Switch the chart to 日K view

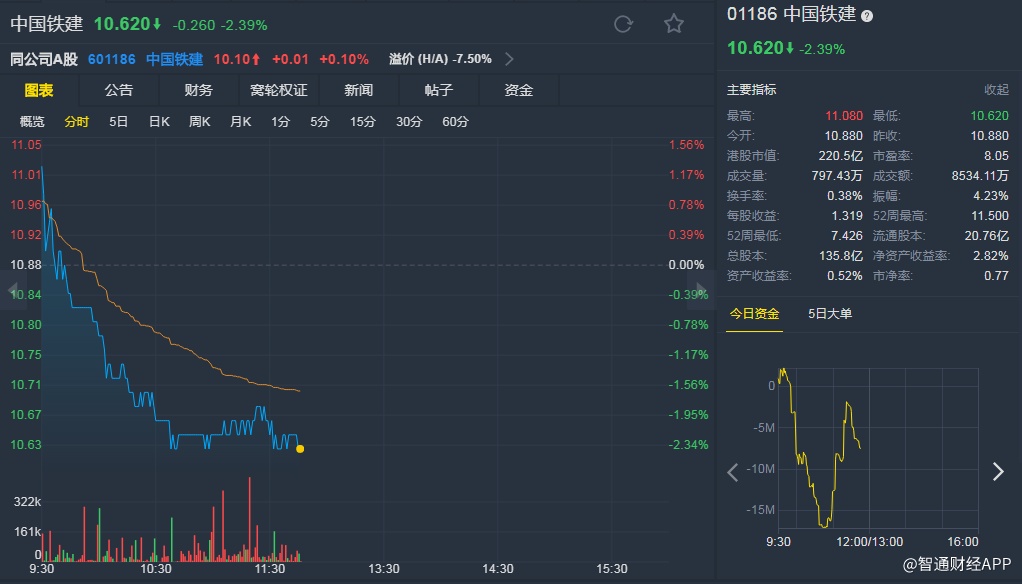(159, 122)
